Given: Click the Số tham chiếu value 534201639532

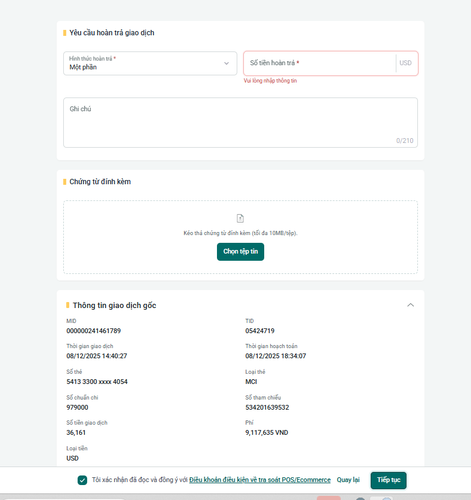Looking at the screenshot, I should [x=267, y=407].
